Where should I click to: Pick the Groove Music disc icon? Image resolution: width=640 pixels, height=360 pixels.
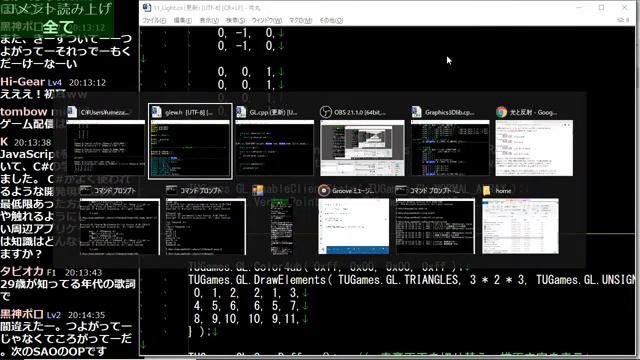(324, 190)
